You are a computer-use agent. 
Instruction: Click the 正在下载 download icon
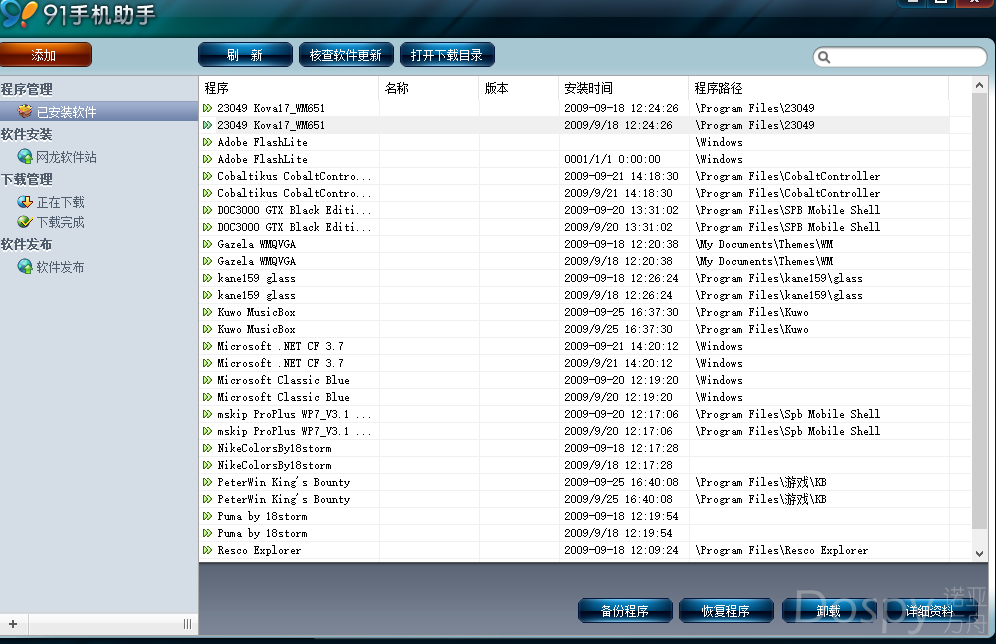tap(25, 201)
